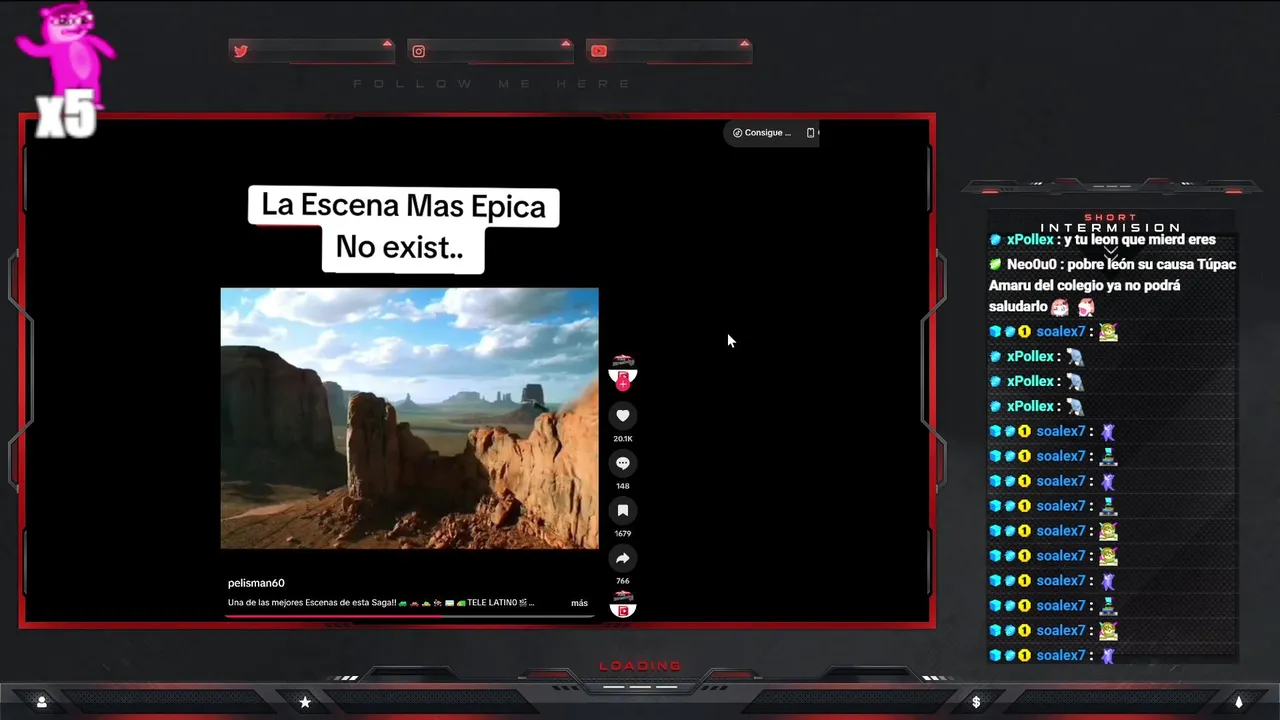
Task: Click the "Consigue ..." button
Action: pyautogui.click(x=761, y=132)
